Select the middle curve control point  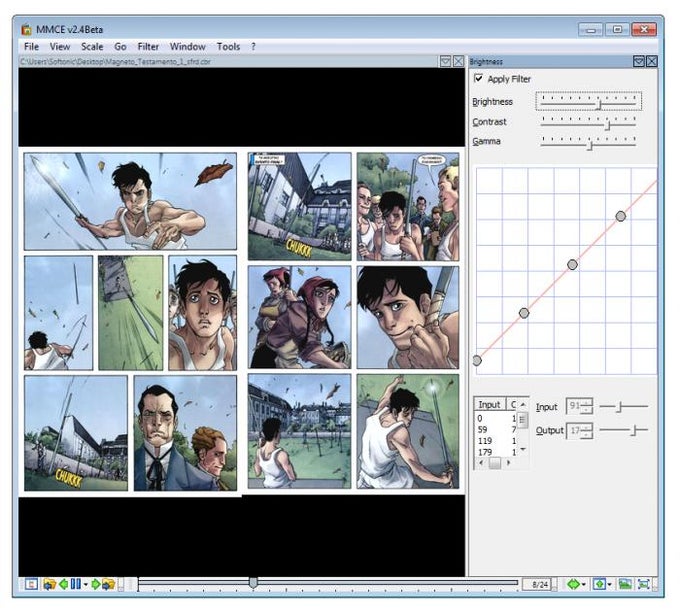tap(572, 264)
